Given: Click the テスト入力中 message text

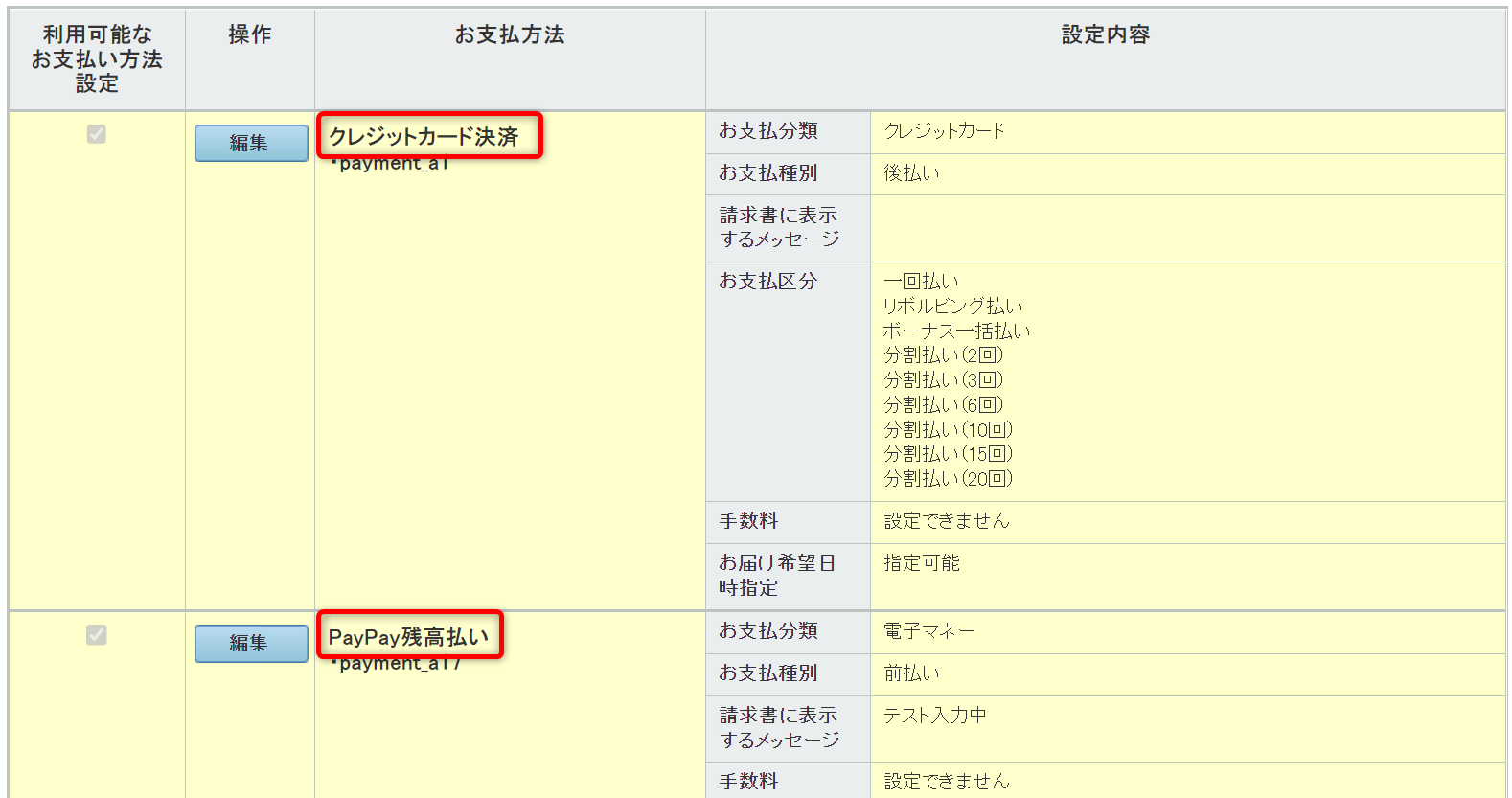Looking at the screenshot, I should click(935, 716).
